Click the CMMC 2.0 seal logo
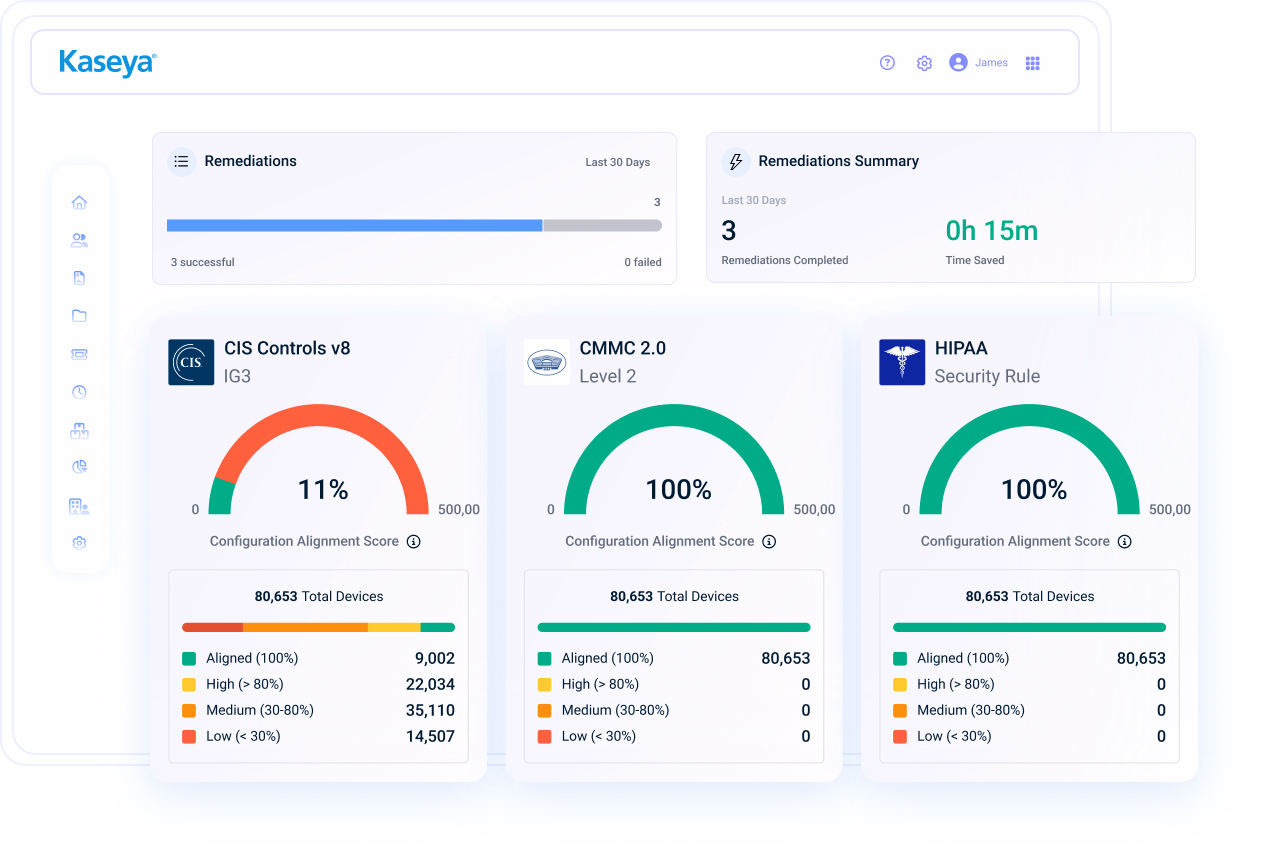Viewport: 1268px width, 864px height. 547,363
